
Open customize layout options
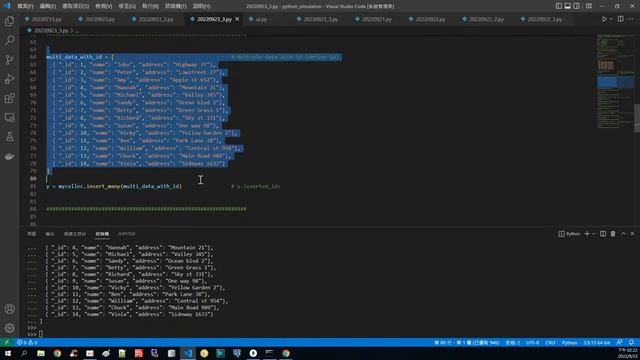tap(589, 6)
